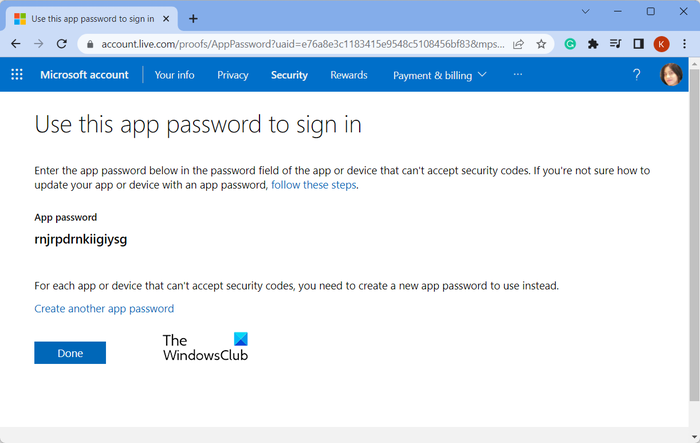The width and height of the screenshot is (700, 443).
Task: Click the Done button
Action: click(x=70, y=353)
